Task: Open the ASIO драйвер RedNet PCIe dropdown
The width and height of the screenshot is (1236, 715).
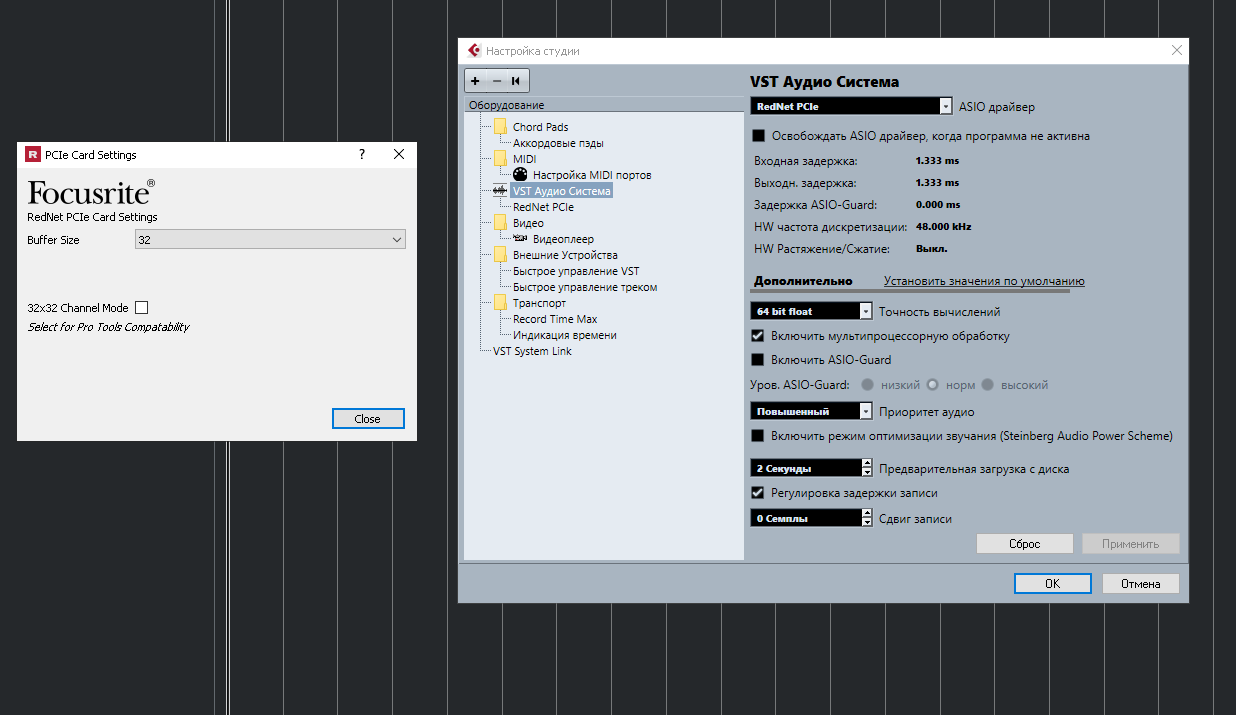Action: pos(851,106)
